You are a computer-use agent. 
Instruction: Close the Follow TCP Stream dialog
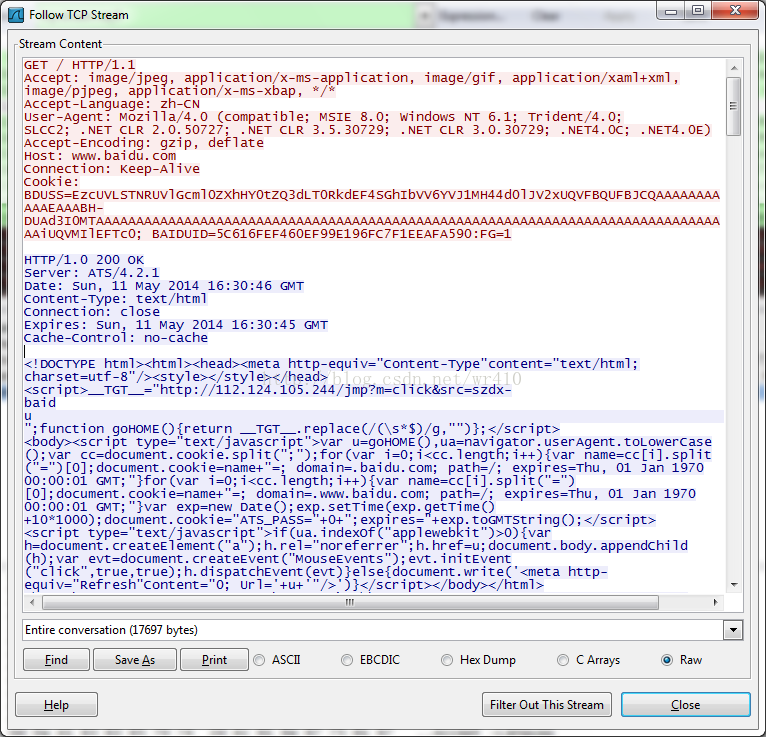point(685,705)
